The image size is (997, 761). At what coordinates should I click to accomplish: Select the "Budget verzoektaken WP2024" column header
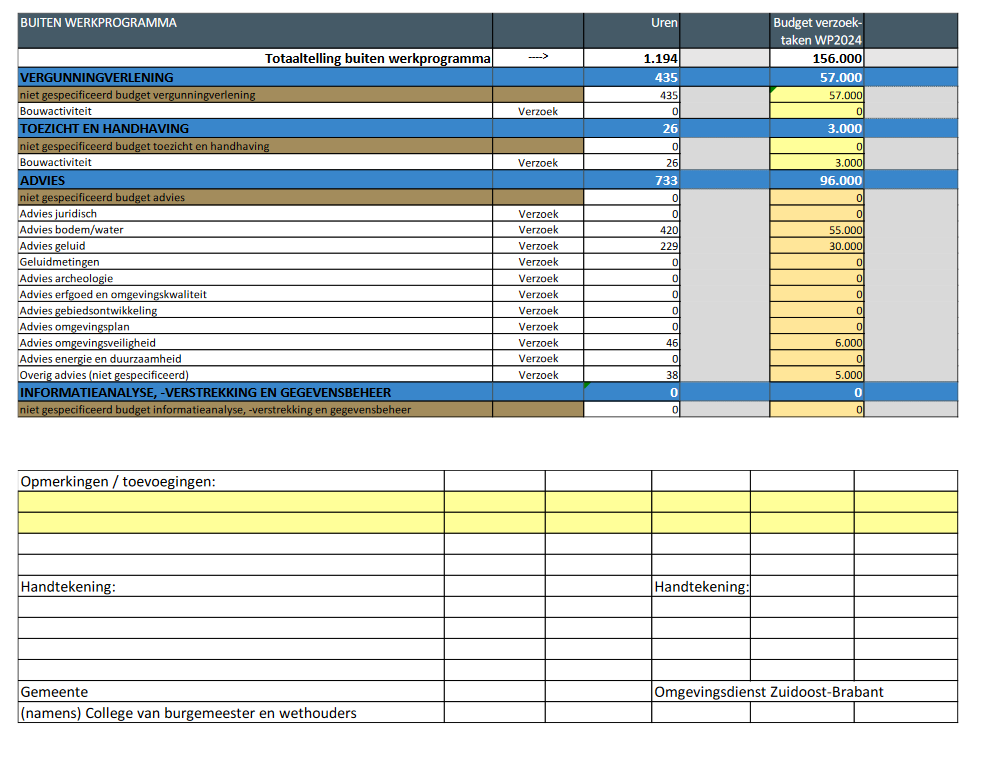point(817,31)
